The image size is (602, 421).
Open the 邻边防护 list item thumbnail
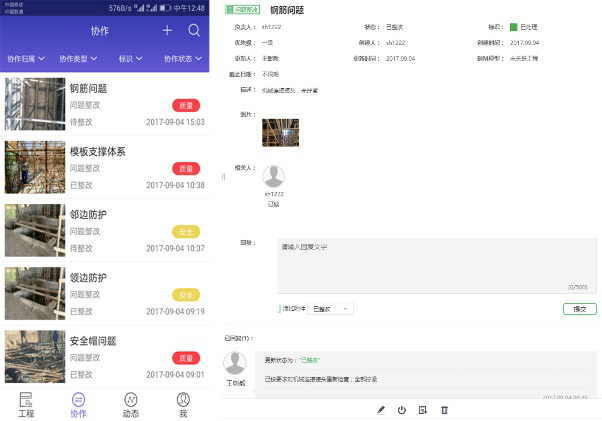coord(35,230)
